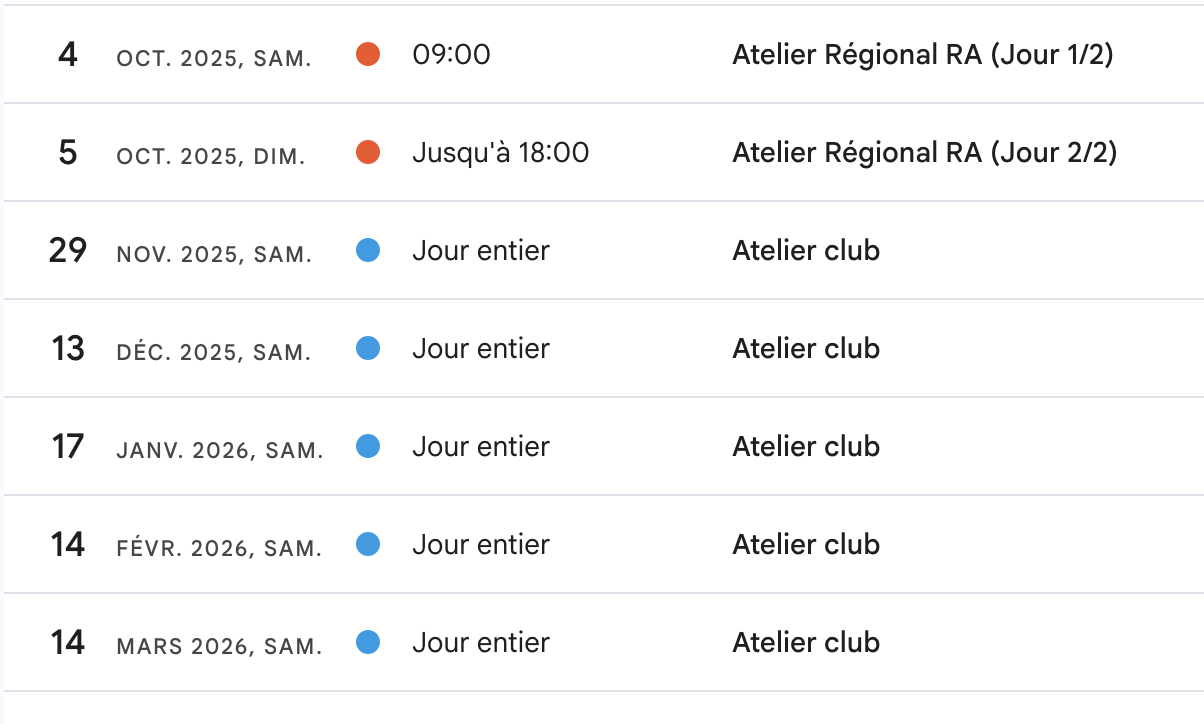Click the 09:00 start time text
The height and width of the screenshot is (724, 1204).
point(451,55)
